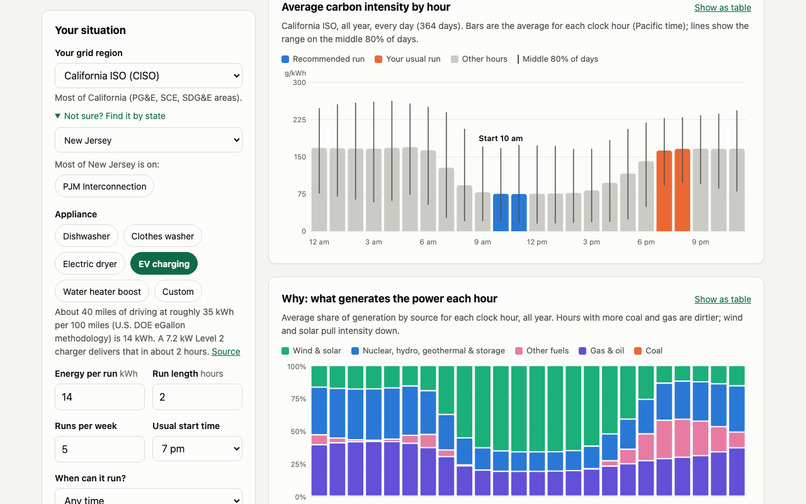Click the orange Coal legend swatch
Viewport: 806px width, 504px height.
tap(638, 351)
